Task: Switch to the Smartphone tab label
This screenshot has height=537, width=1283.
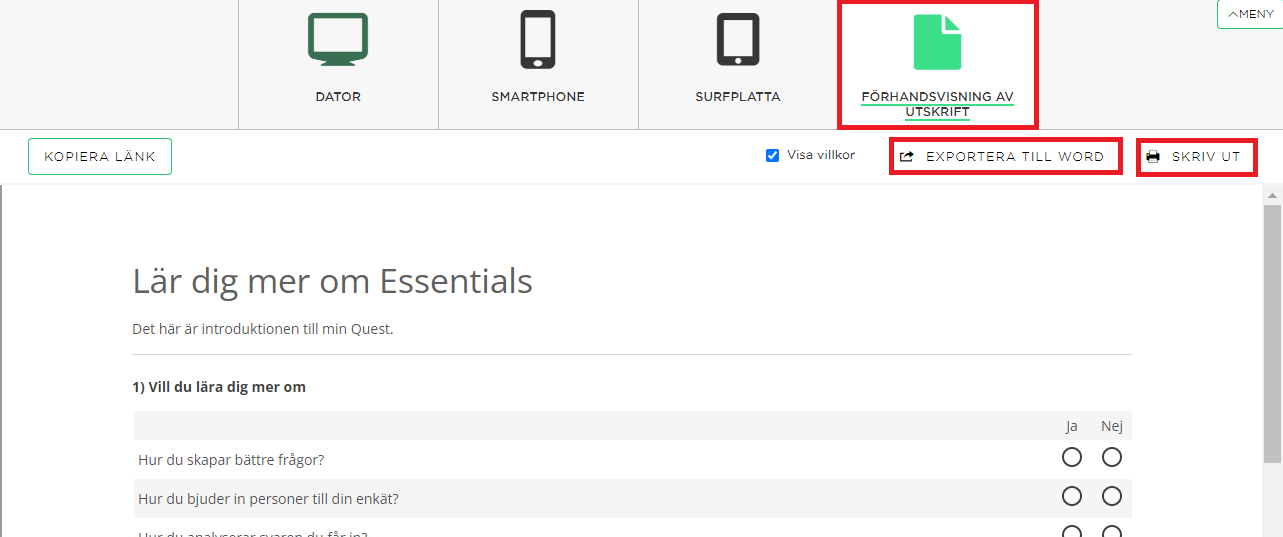Action: point(538,97)
